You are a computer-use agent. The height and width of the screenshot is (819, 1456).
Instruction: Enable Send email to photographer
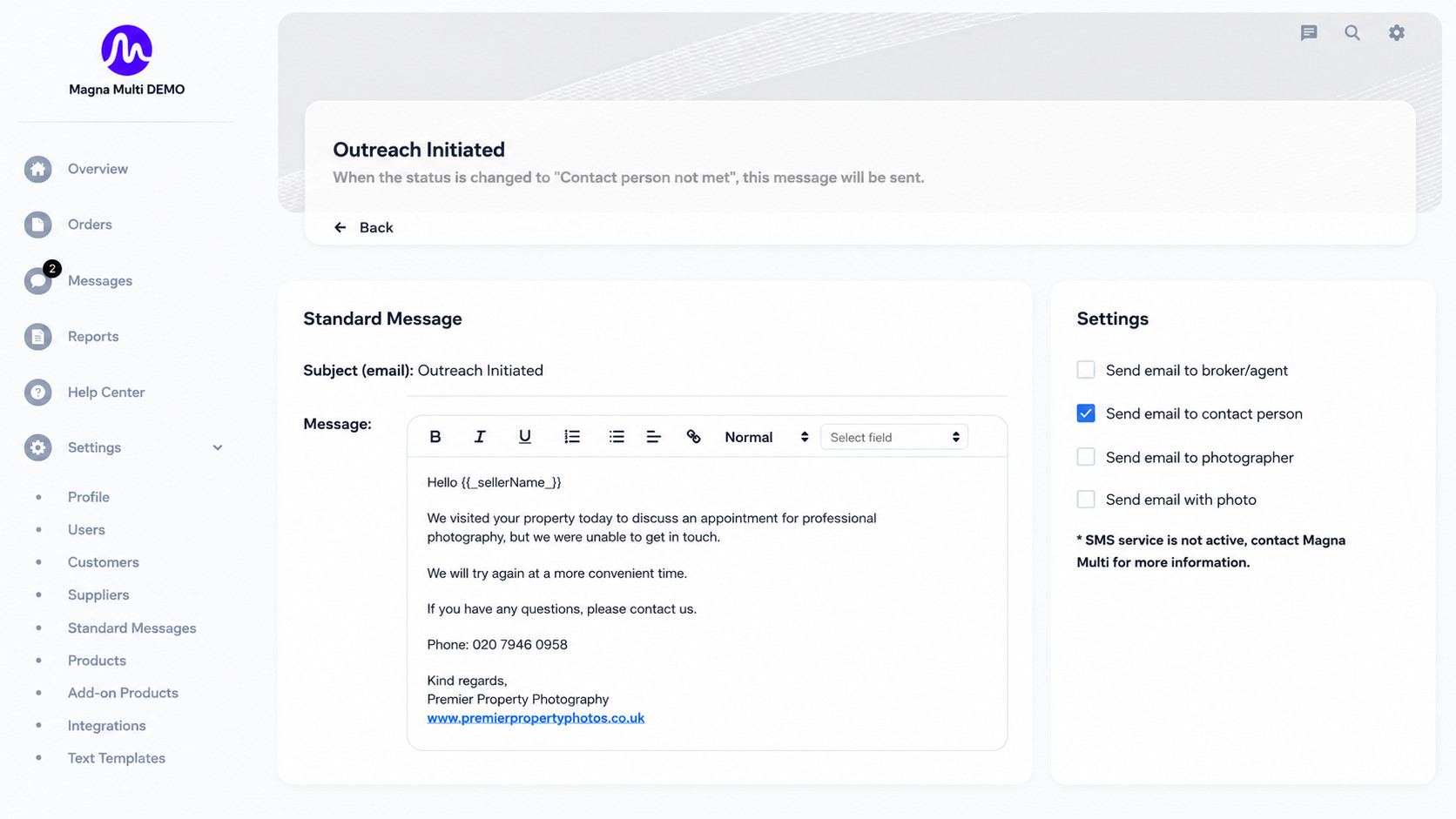tap(1086, 457)
